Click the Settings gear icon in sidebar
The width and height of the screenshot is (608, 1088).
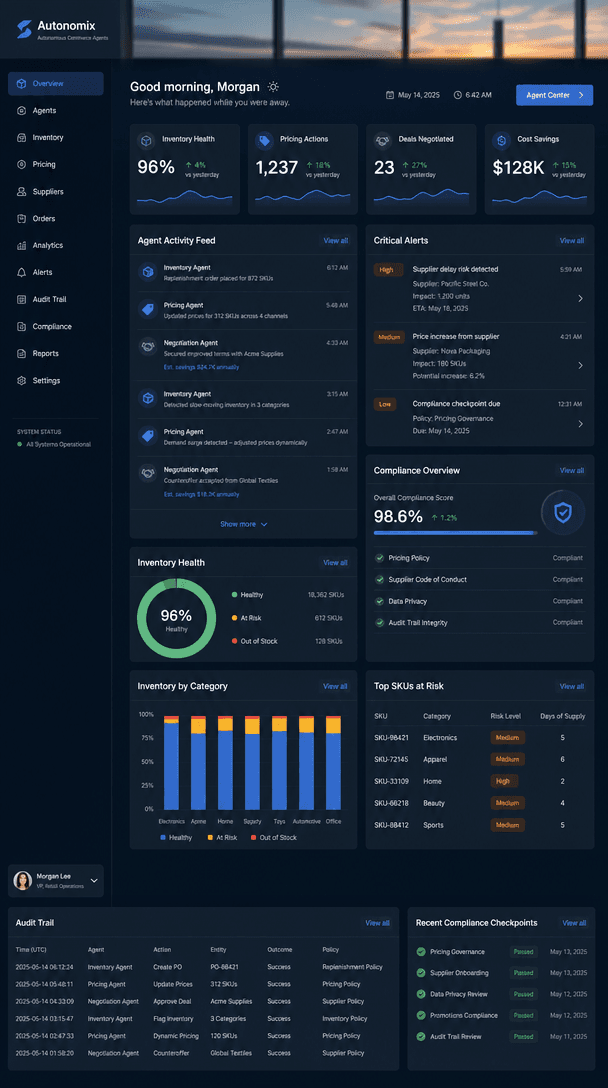(x=22, y=381)
